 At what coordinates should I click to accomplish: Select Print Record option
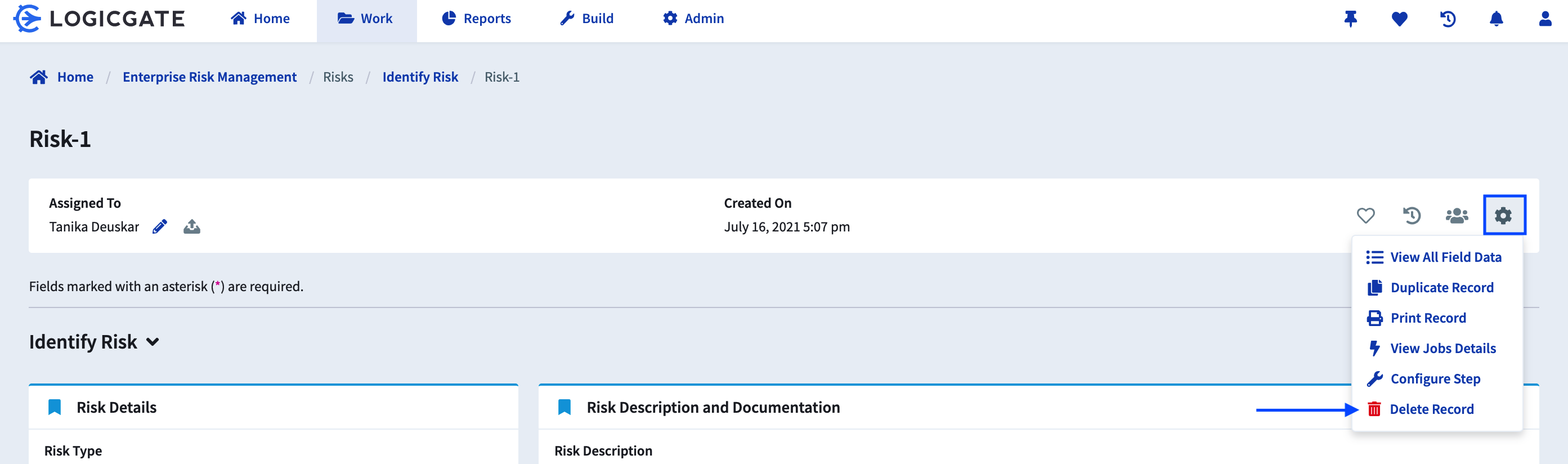(1427, 319)
